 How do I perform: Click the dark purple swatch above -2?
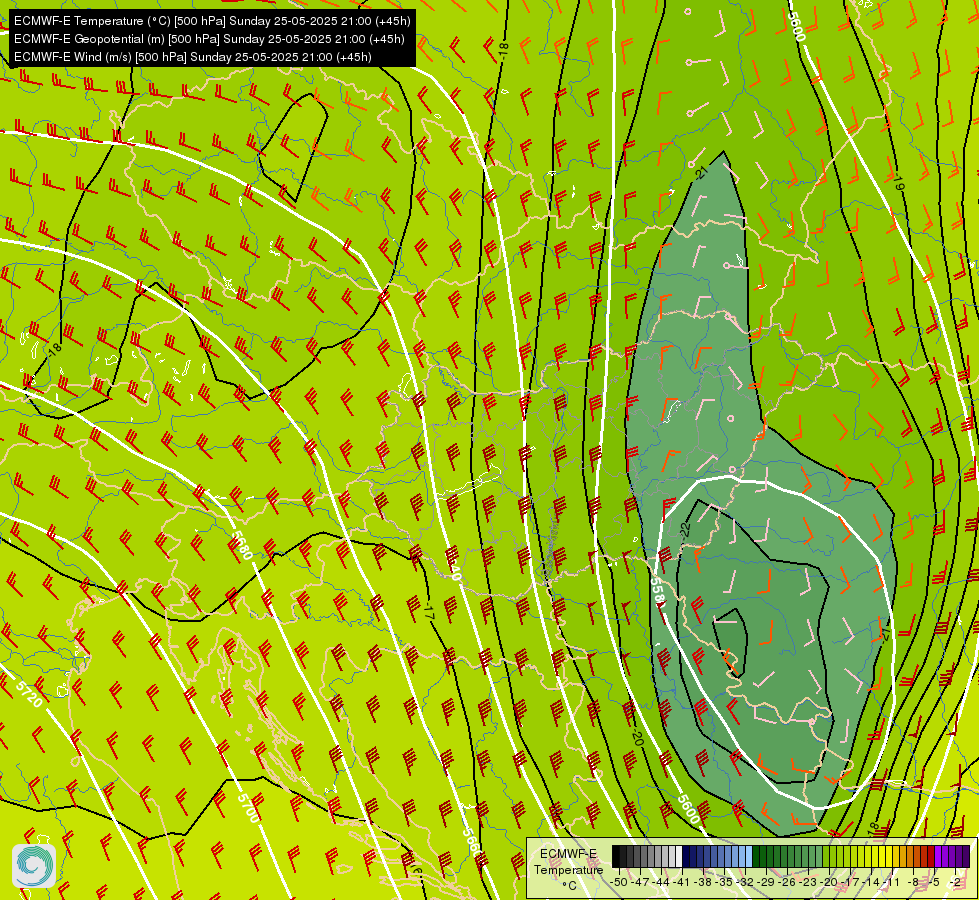960,856
